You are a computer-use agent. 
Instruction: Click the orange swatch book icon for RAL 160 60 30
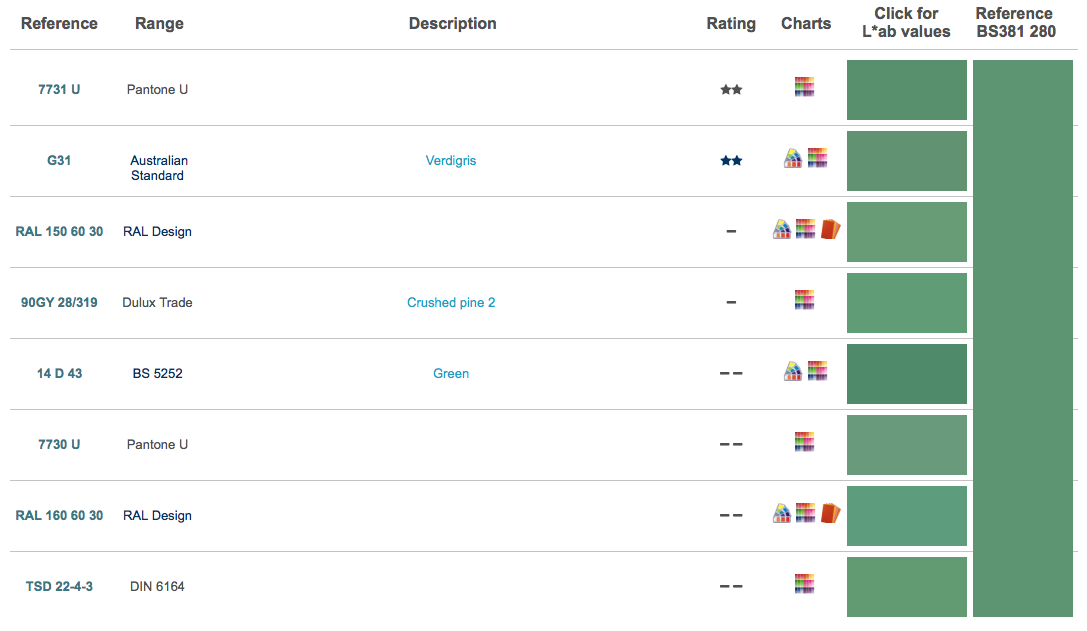click(x=831, y=513)
